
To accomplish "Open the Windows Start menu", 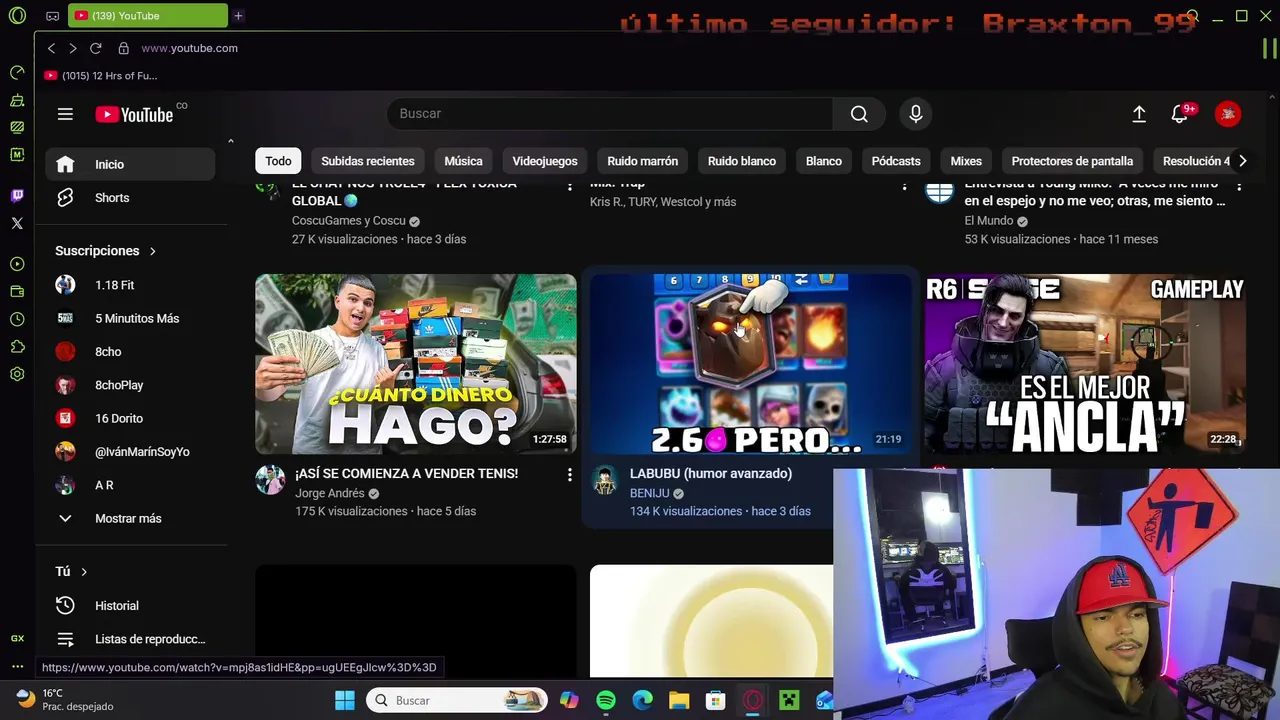I will 345,700.
